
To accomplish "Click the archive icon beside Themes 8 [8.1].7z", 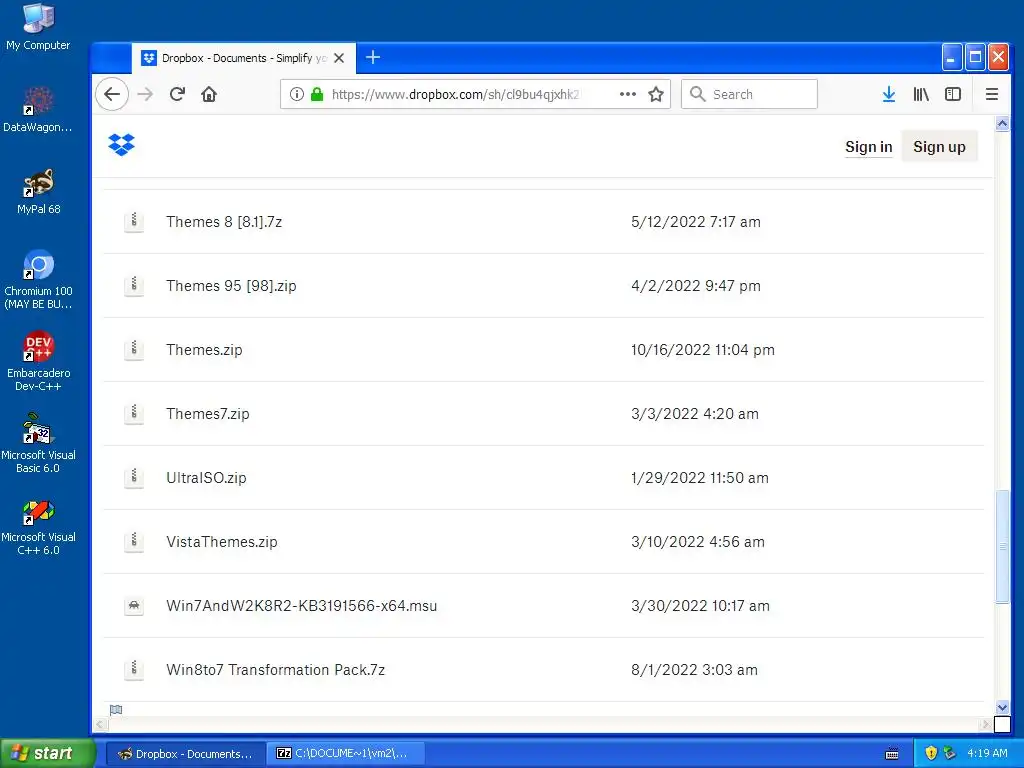I will [x=134, y=221].
